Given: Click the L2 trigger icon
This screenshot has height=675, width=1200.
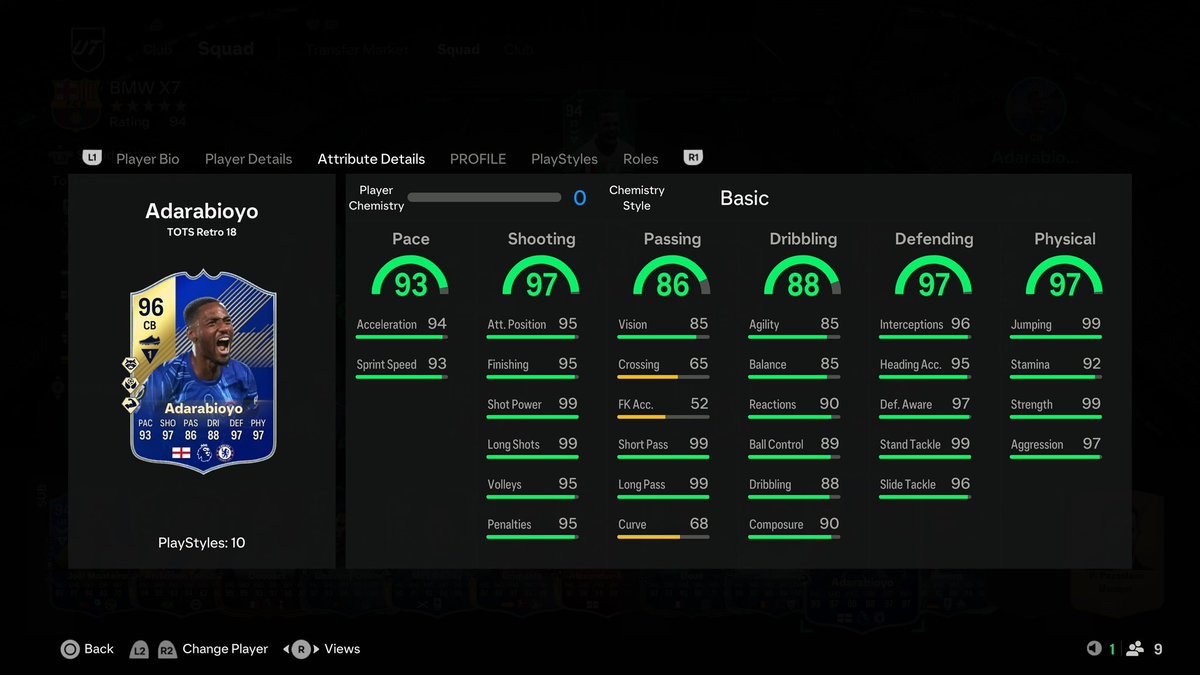Looking at the screenshot, I should coord(139,649).
